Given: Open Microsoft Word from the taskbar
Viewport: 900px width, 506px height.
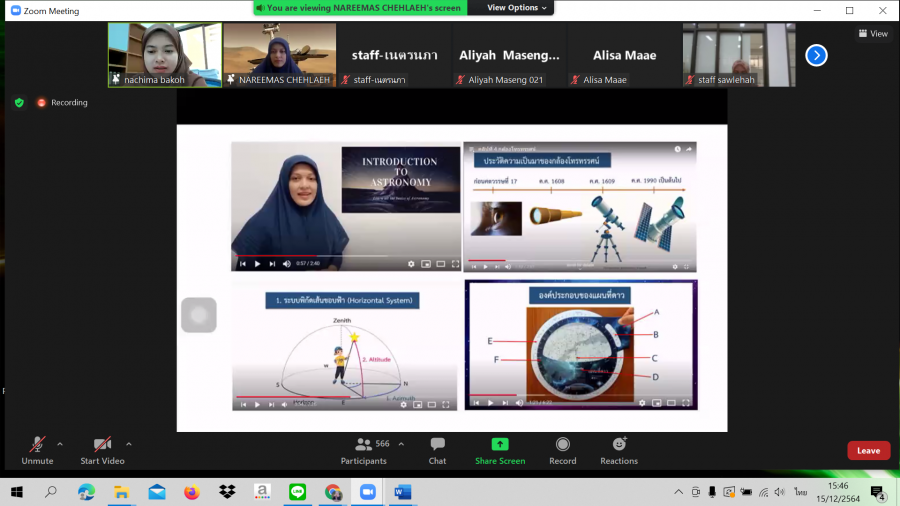Looking at the screenshot, I should pos(402,492).
